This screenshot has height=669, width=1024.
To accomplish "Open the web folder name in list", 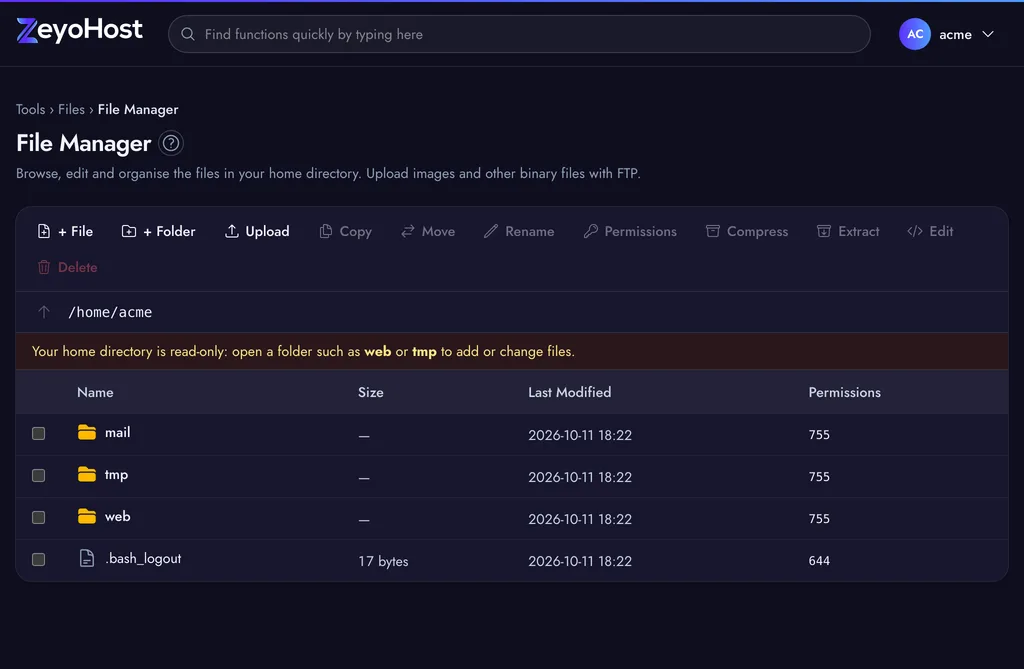I will tap(118, 516).
